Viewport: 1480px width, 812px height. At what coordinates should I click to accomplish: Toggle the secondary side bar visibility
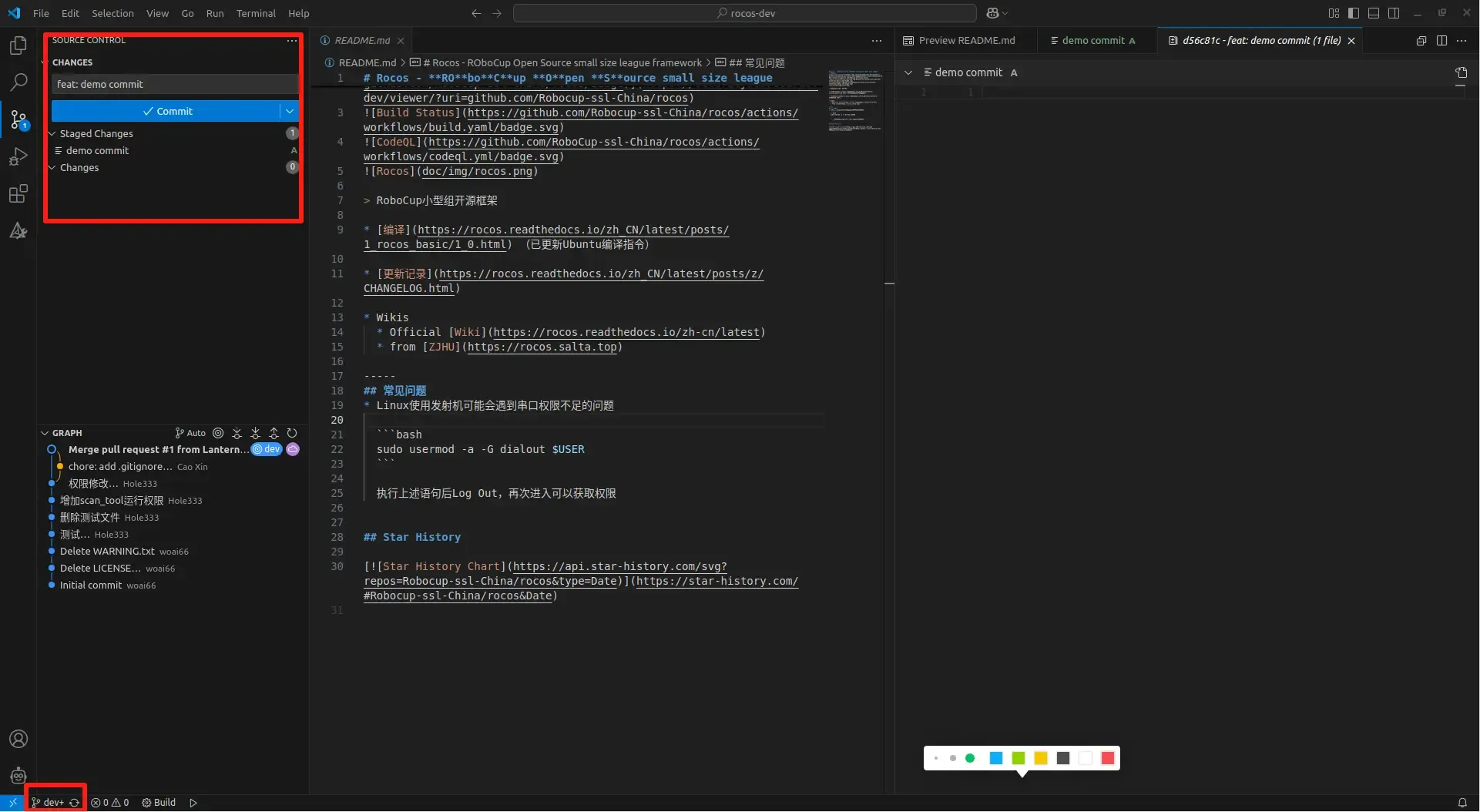[1394, 13]
